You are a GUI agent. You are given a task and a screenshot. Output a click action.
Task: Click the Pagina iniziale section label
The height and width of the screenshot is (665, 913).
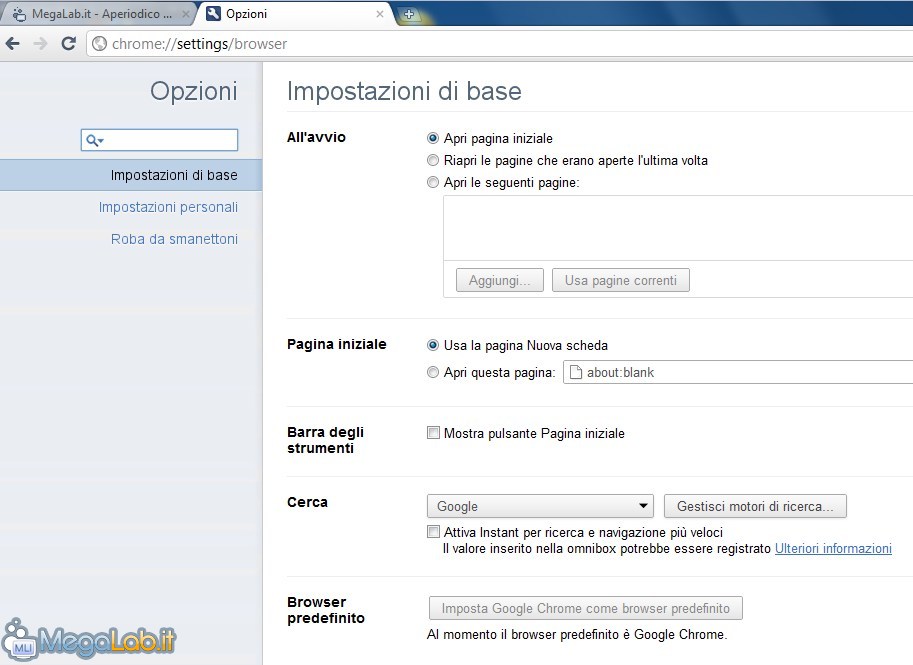(337, 344)
